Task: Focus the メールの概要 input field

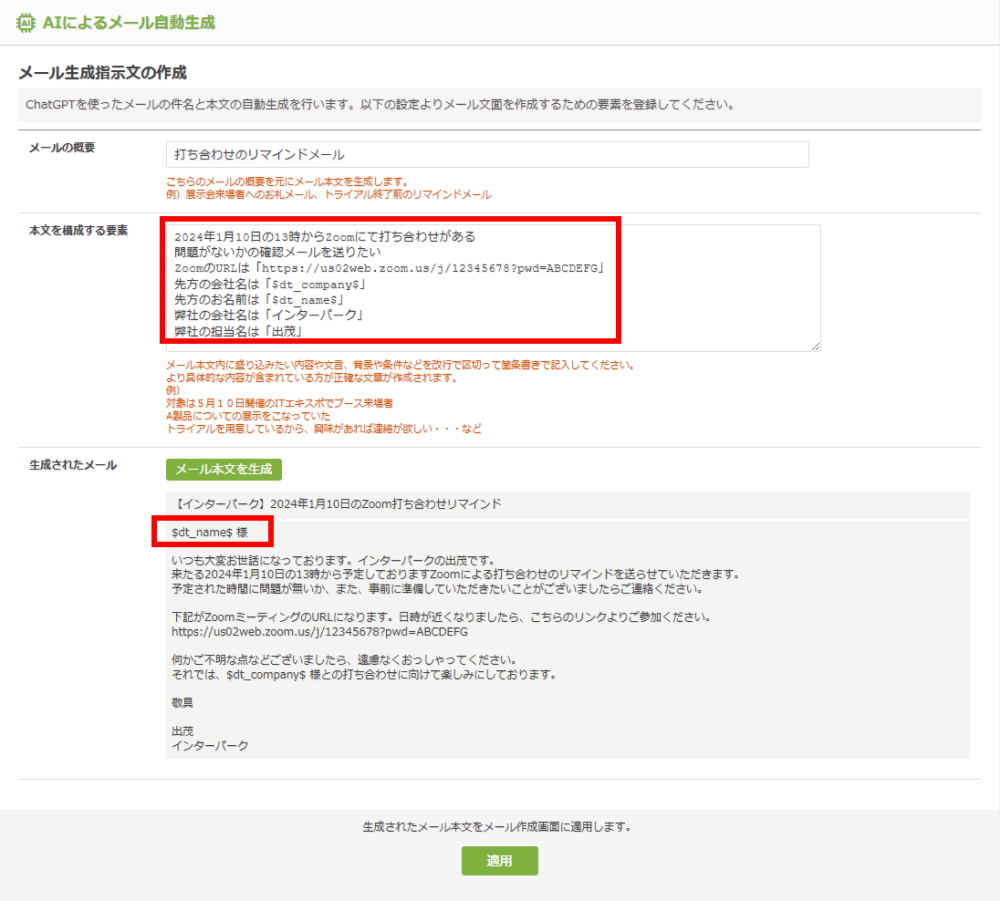Action: (486, 154)
